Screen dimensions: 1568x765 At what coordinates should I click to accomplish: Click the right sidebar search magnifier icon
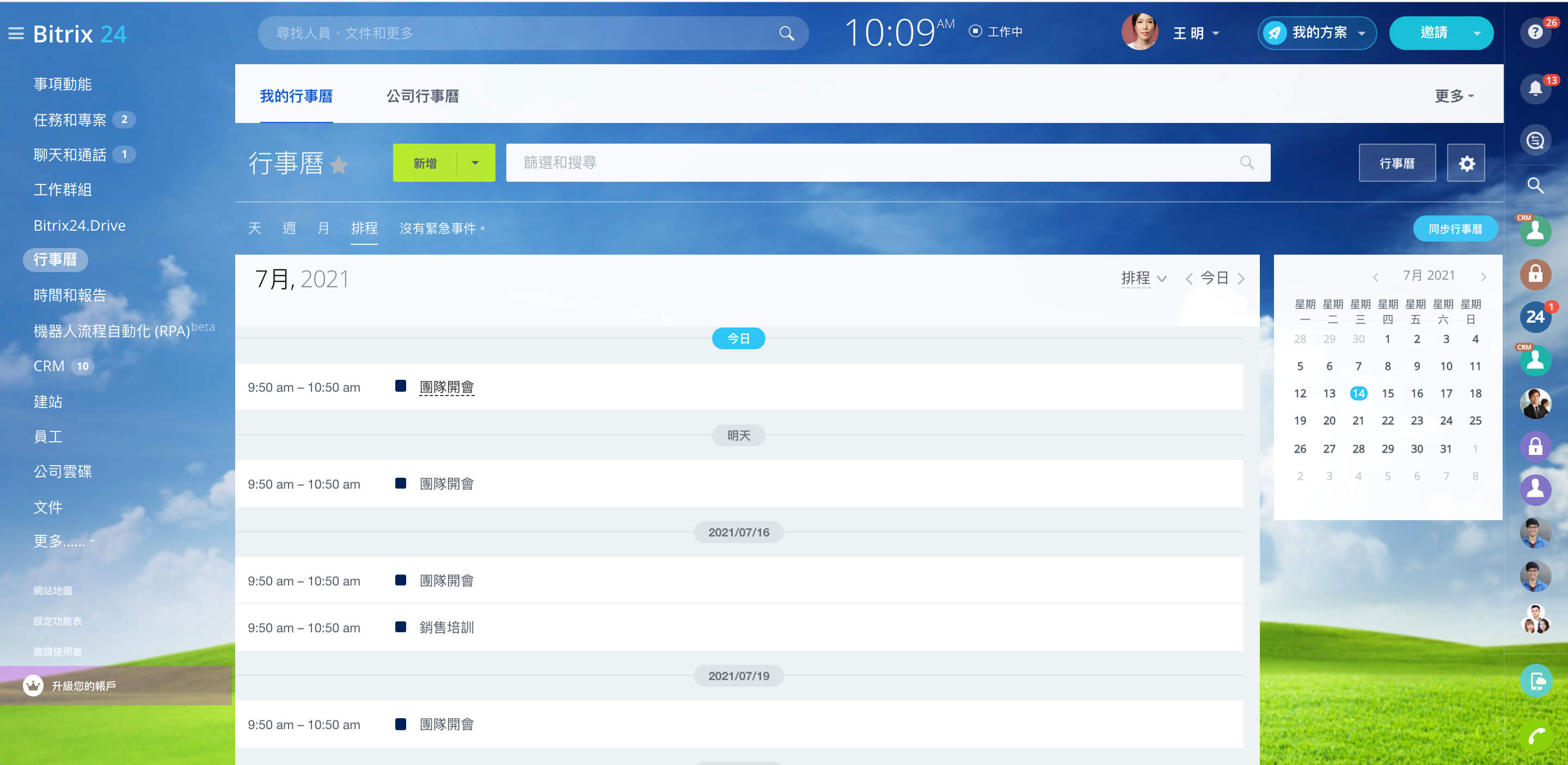1535,186
